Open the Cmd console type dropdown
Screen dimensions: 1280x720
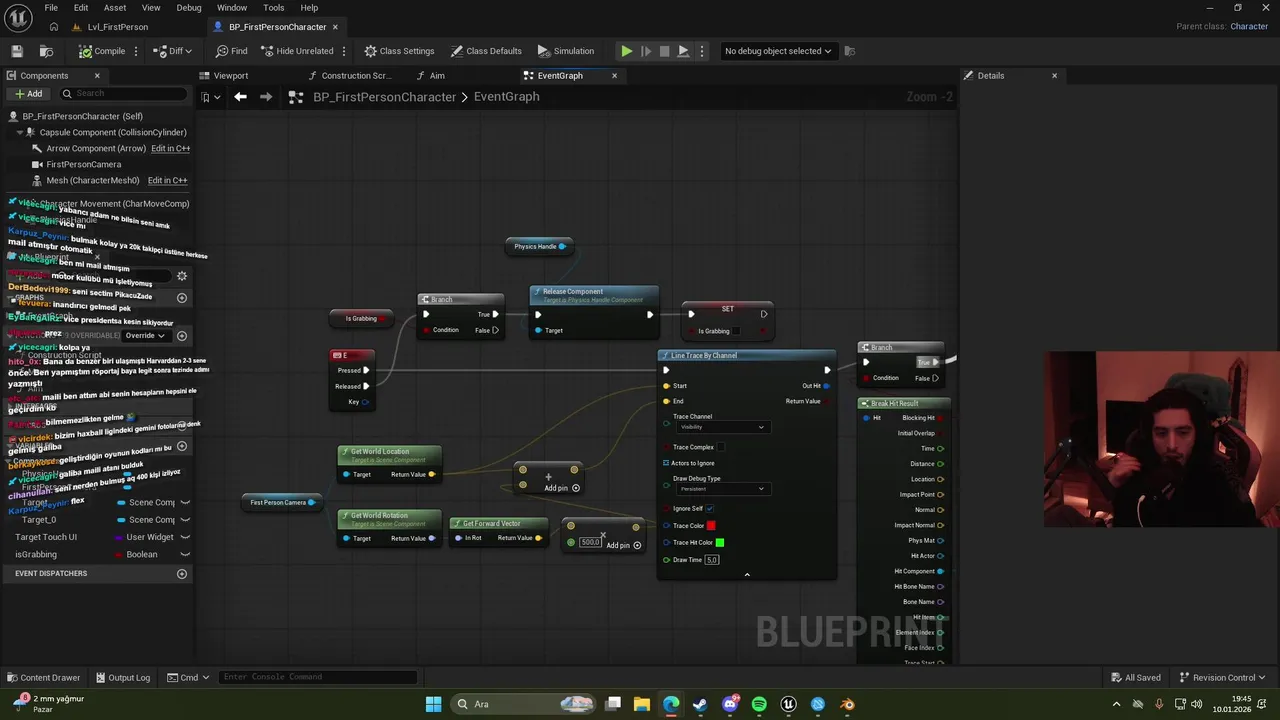click(x=188, y=678)
